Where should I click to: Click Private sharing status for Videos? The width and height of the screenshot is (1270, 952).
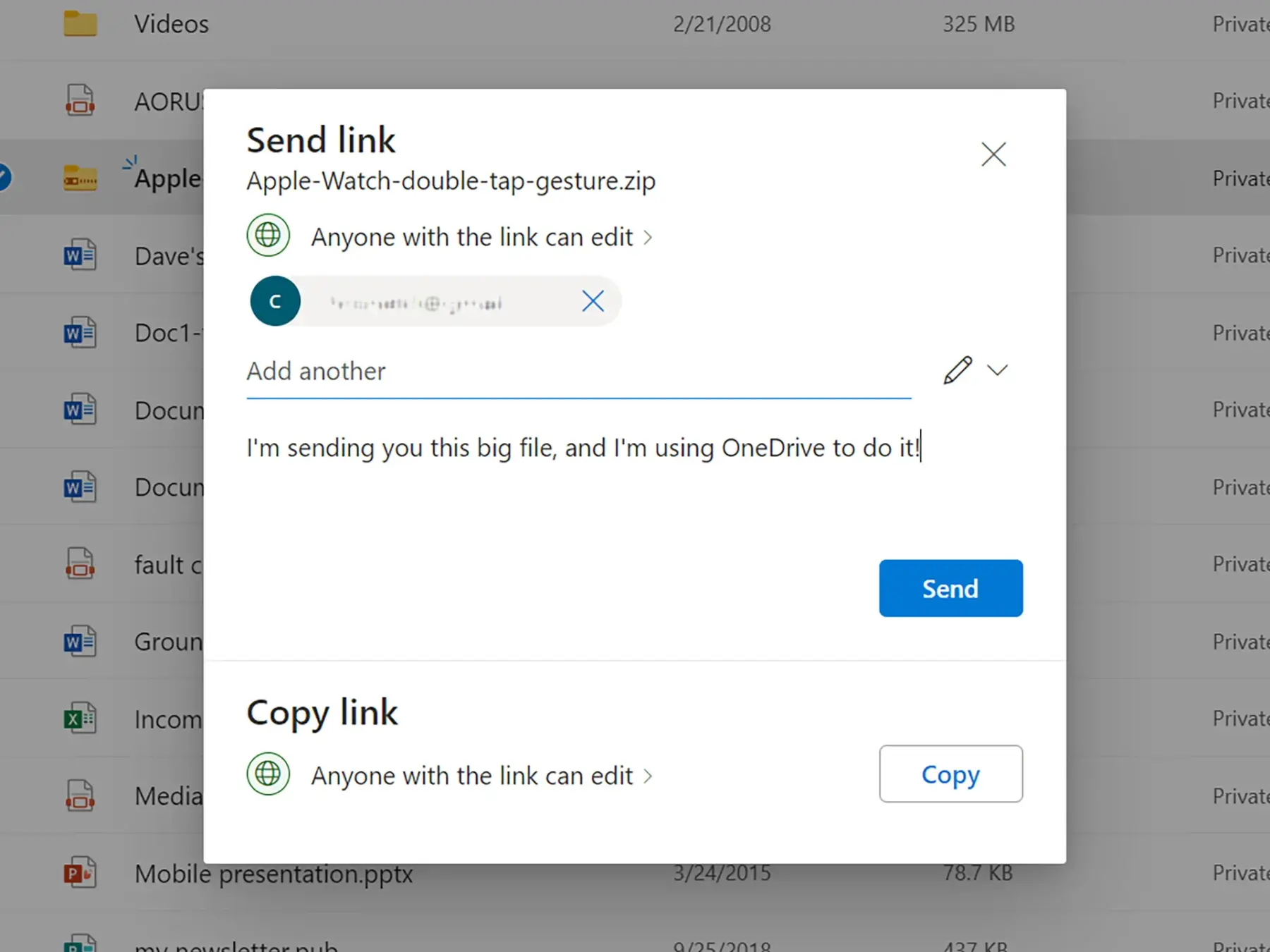click(x=1241, y=24)
